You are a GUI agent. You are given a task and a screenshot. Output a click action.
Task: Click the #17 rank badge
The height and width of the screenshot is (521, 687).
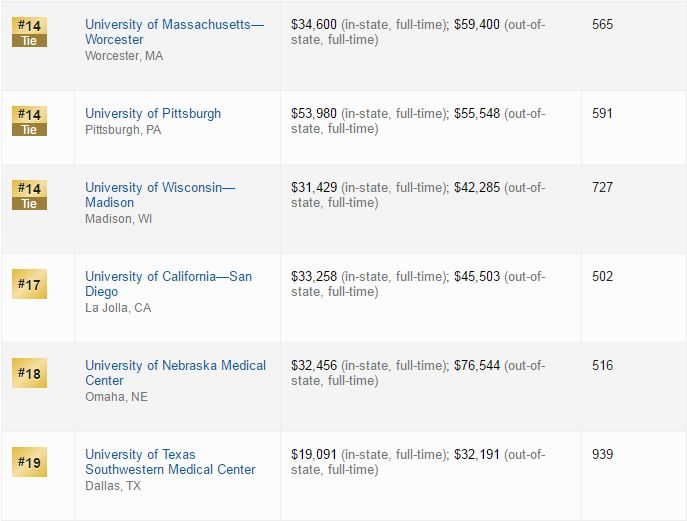[29, 284]
